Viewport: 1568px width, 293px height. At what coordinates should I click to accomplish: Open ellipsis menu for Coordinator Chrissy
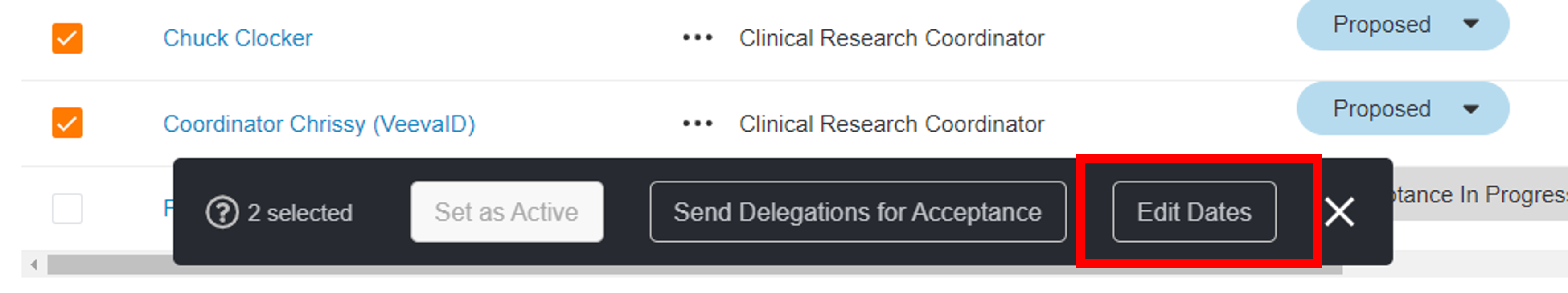(x=697, y=124)
